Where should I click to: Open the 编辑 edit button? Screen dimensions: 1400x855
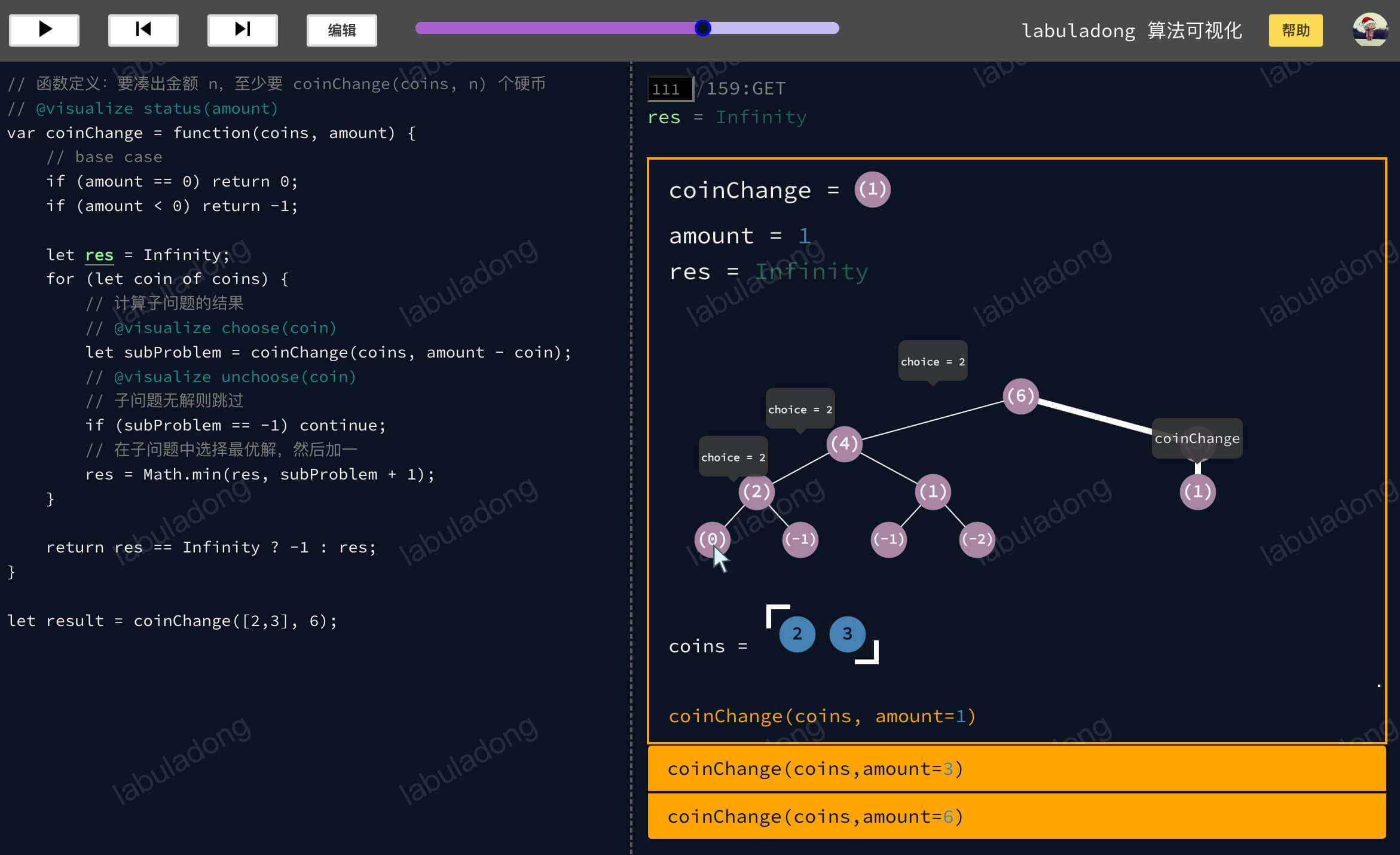click(342, 30)
